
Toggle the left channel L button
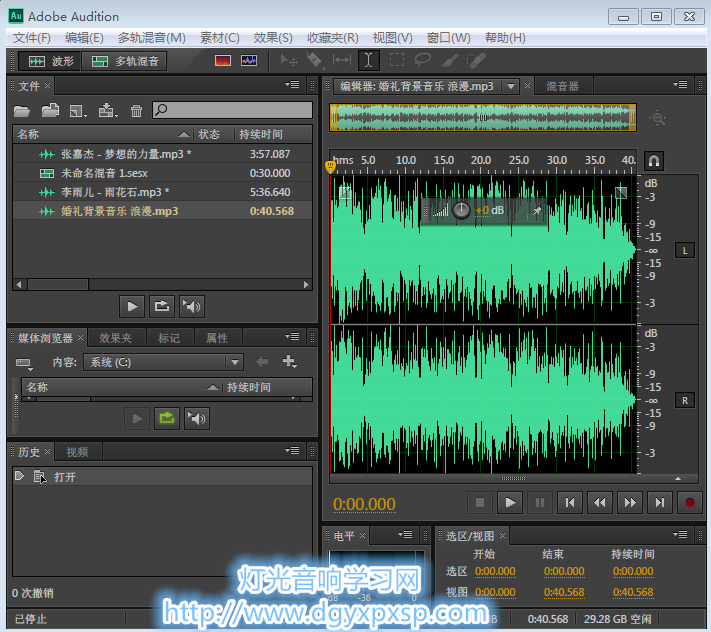685,250
